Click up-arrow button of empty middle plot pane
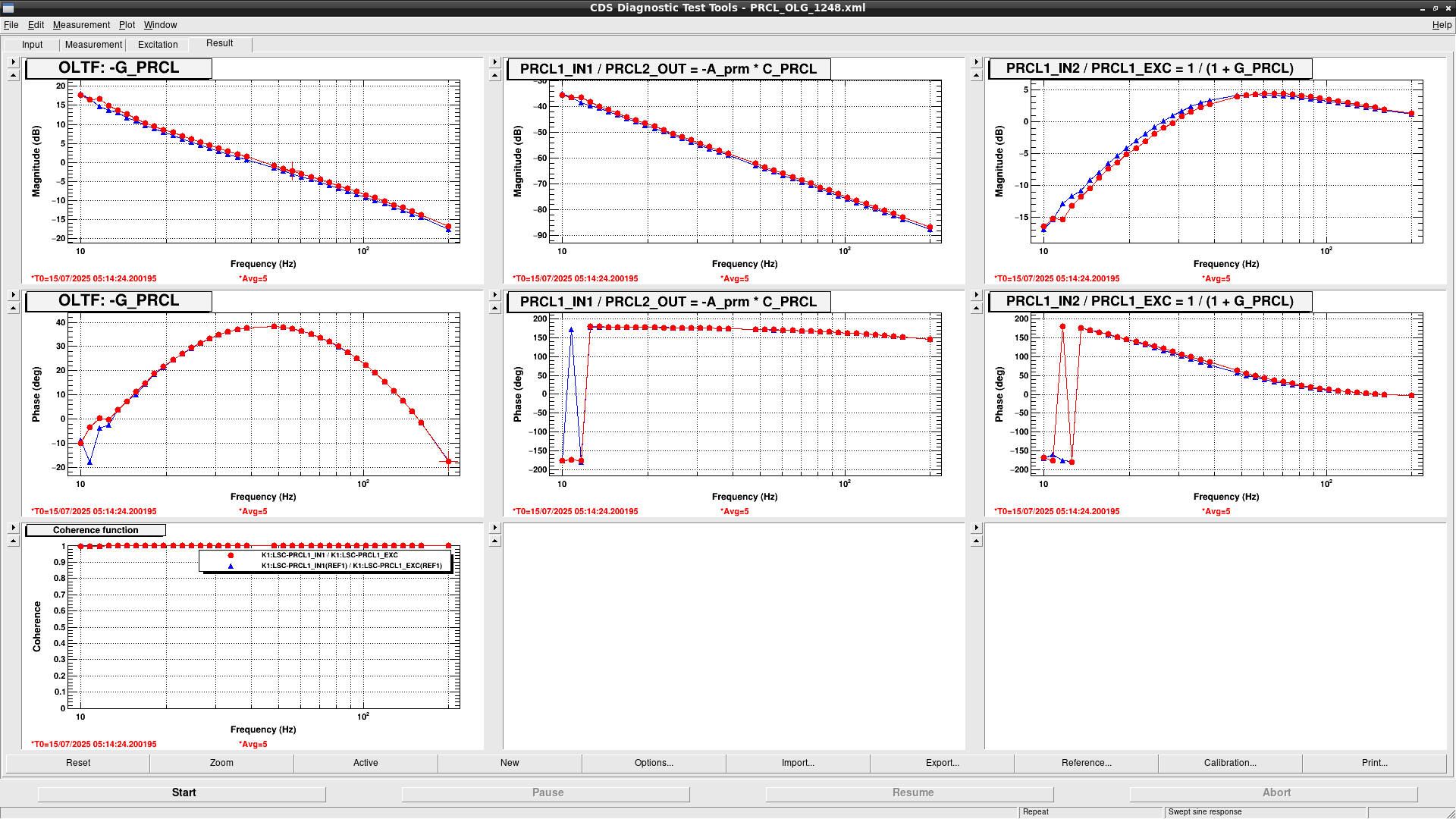The image size is (1456, 819). tap(494, 541)
